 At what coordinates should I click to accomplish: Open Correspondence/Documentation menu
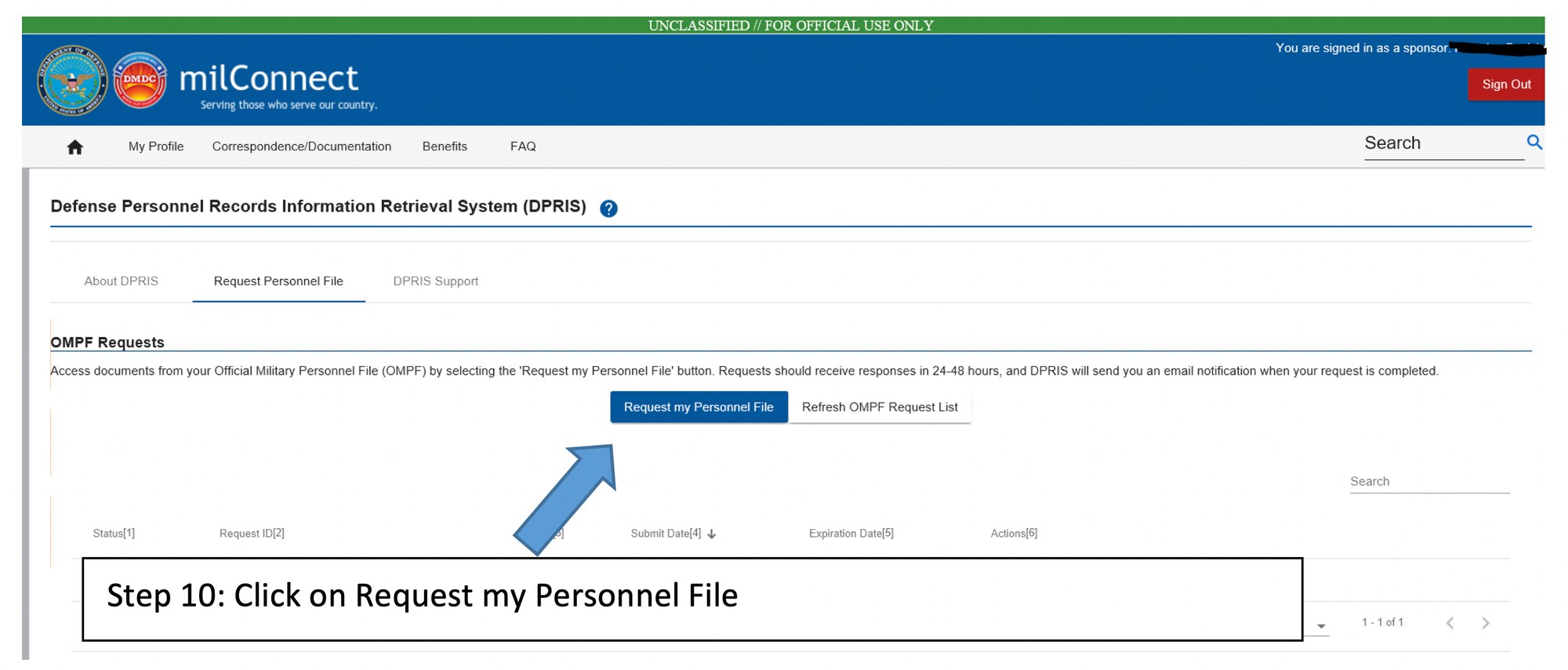(302, 147)
